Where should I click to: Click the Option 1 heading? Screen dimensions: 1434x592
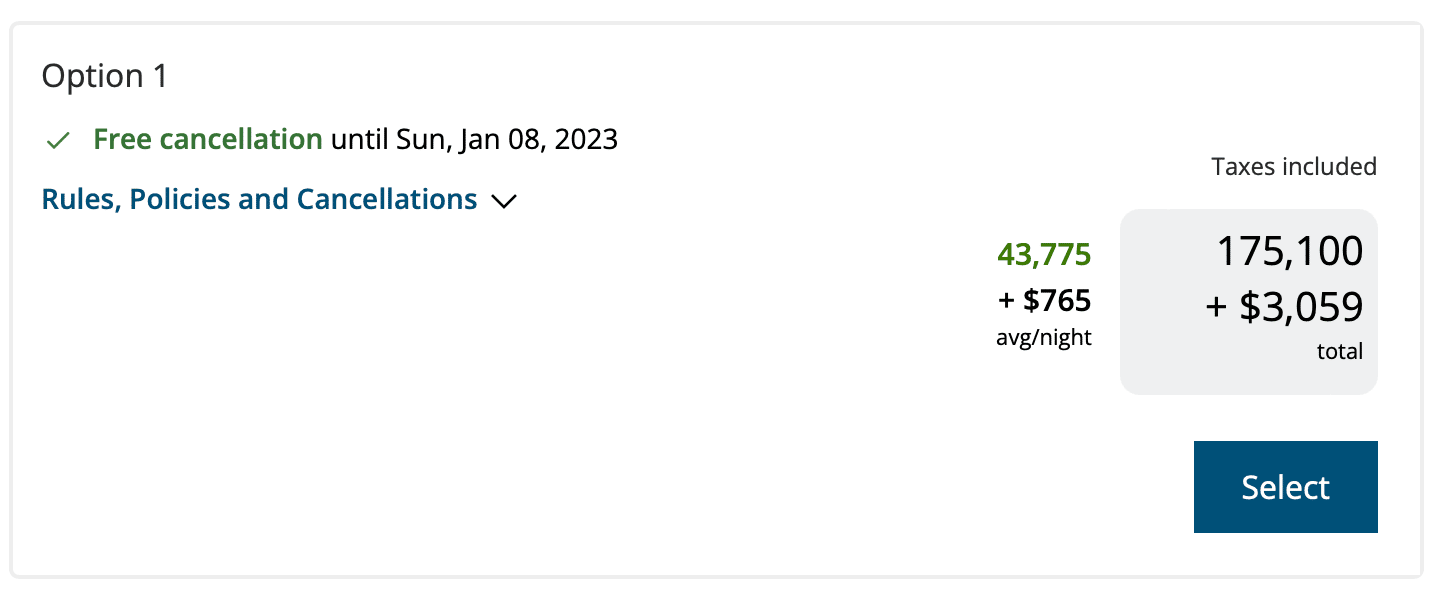coord(104,77)
